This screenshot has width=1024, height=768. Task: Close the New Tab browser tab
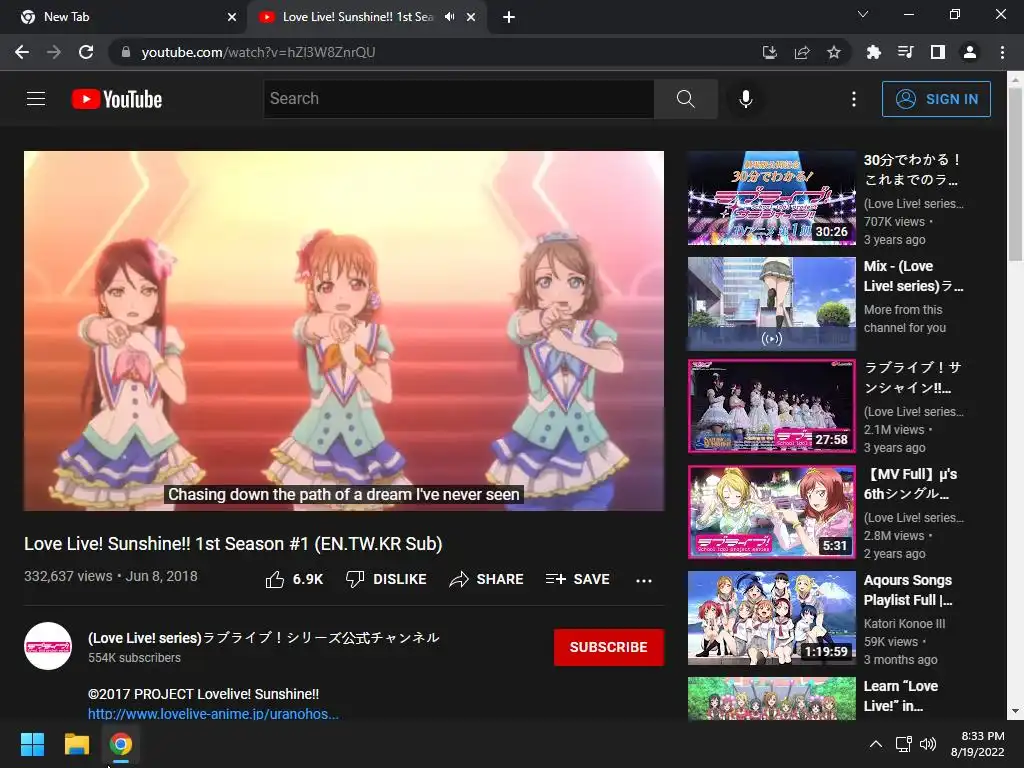pyautogui.click(x=232, y=17)
